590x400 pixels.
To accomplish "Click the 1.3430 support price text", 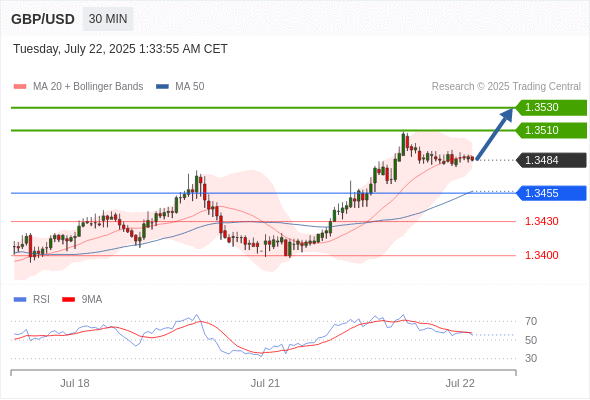I will tap(541, 221).
